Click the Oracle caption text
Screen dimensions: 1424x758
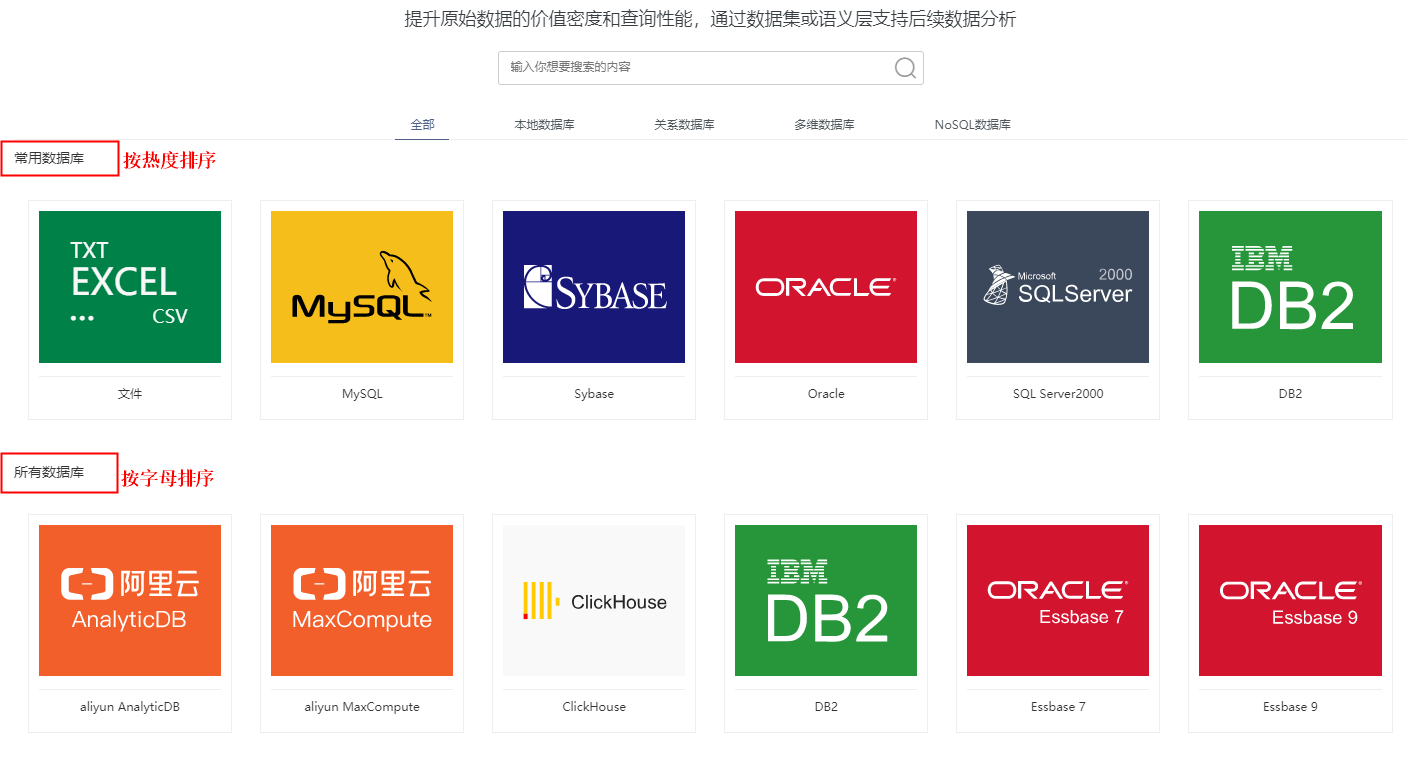tap(826, 394)
